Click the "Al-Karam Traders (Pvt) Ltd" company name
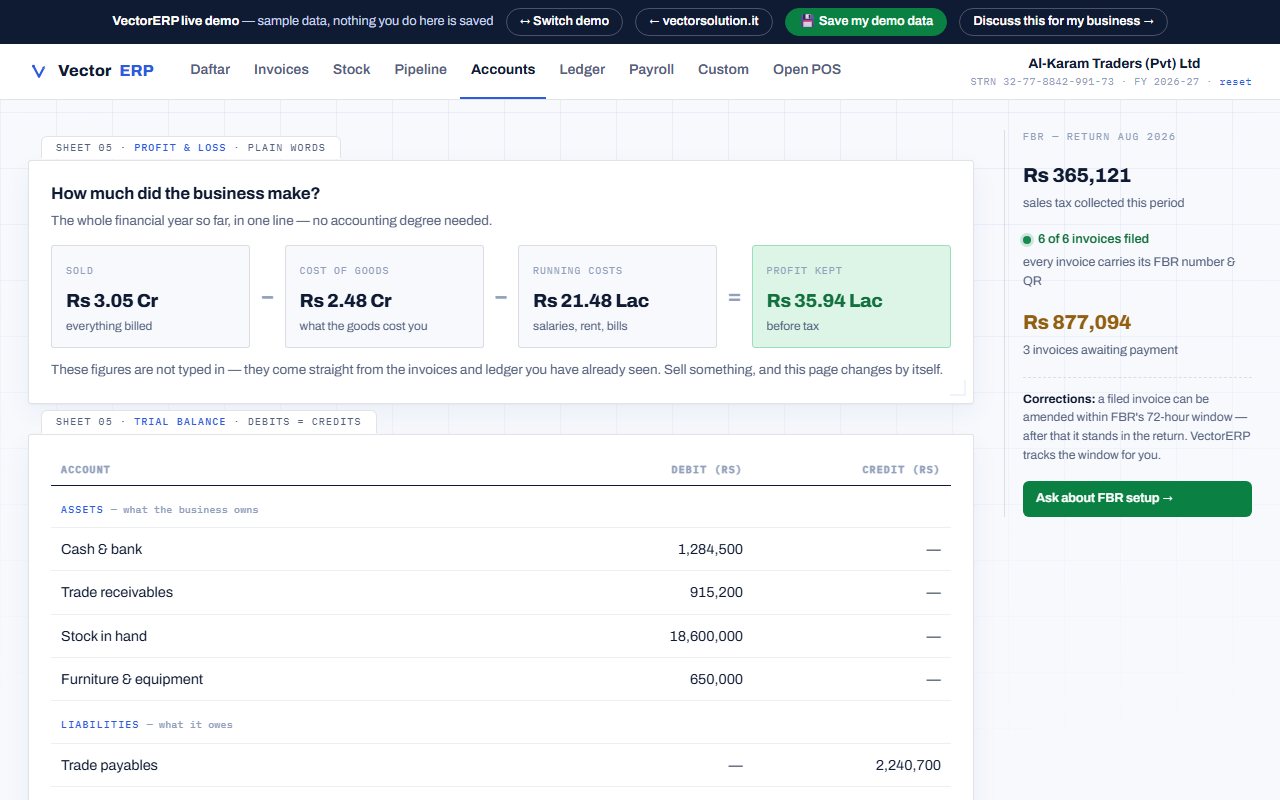This screenshot has width=1280, height=800. click(1114, 63)
